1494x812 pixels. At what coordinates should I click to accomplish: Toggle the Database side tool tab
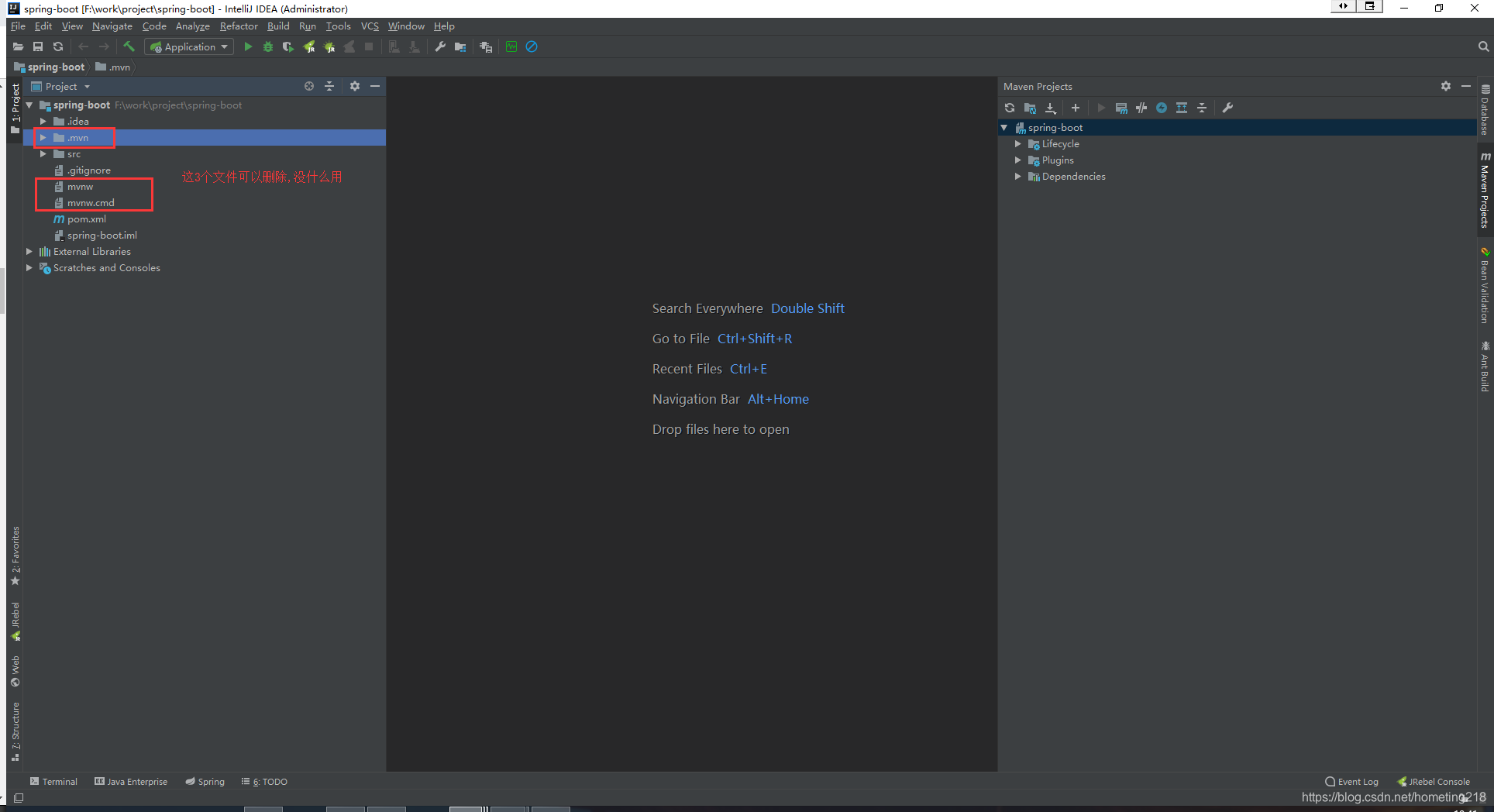pyautogui.click(x=1485, y=110)
